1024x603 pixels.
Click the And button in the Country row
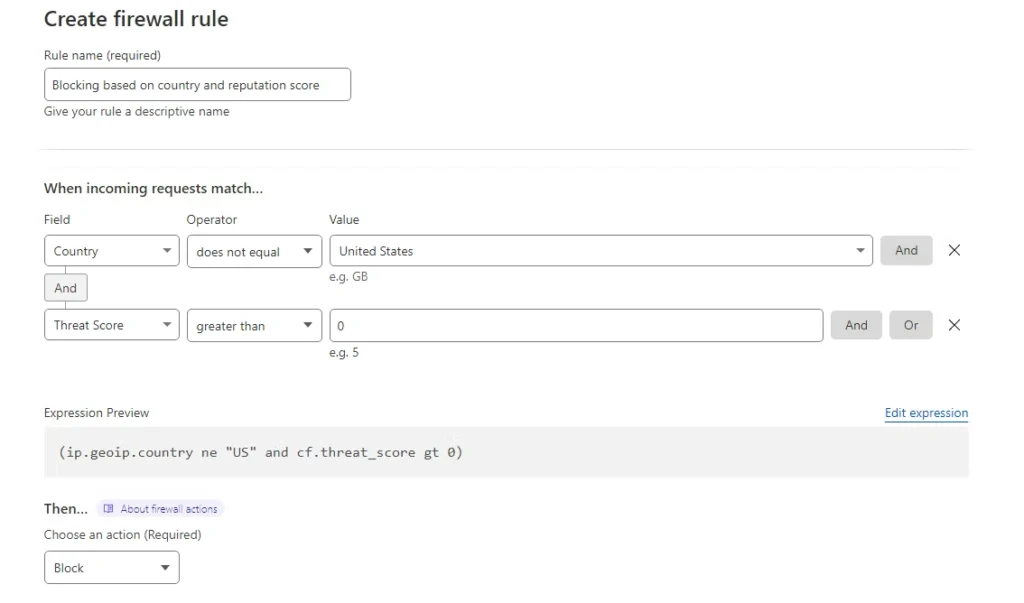click(x=906, y=251)
